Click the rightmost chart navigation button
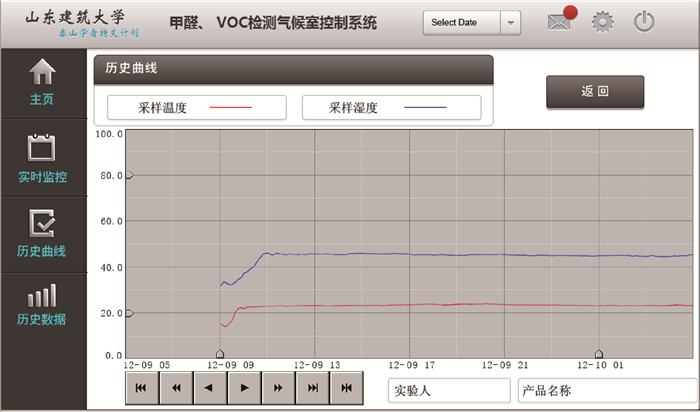This screenshot has height=412, width=700. click(346, 388)
